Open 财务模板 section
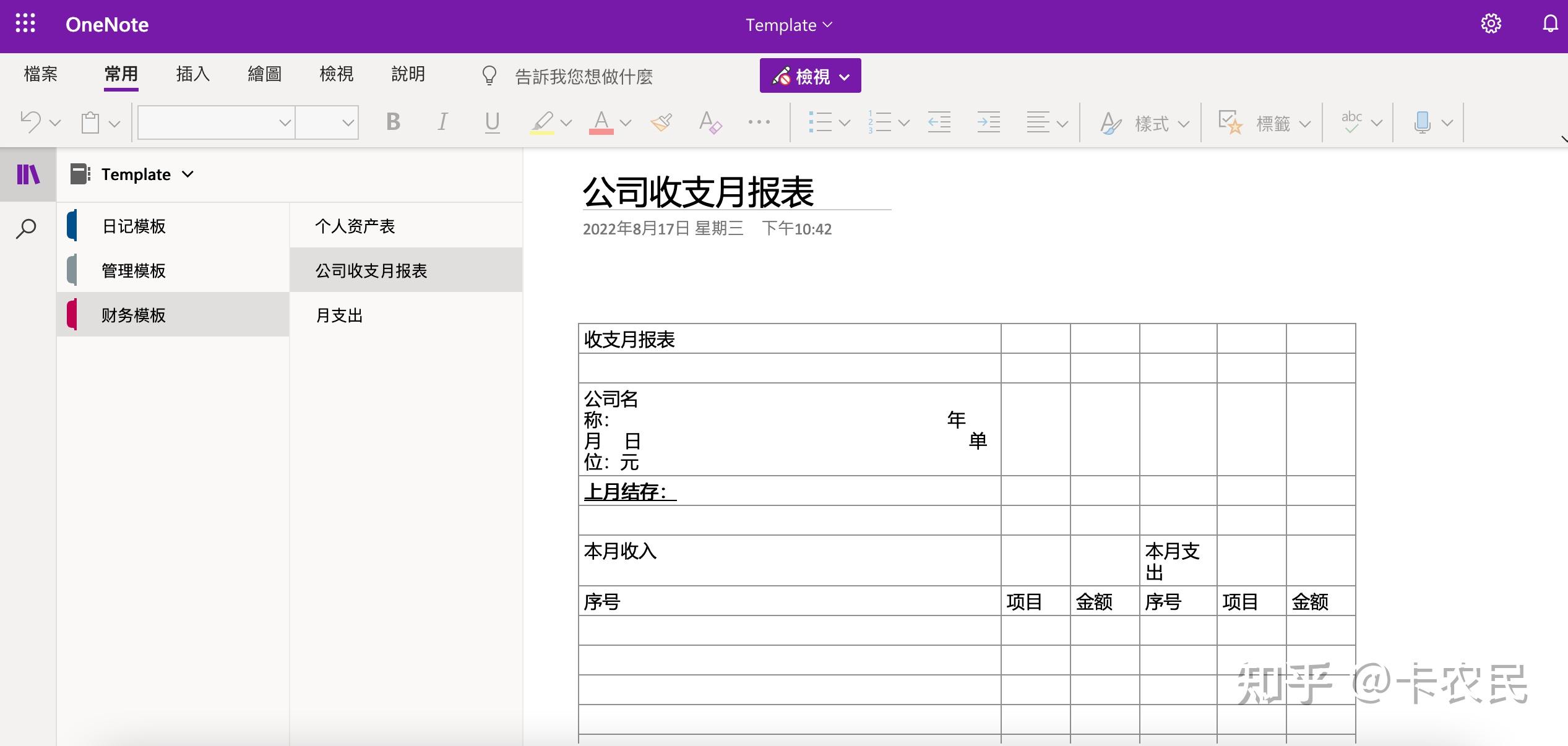 click(173, 315)
